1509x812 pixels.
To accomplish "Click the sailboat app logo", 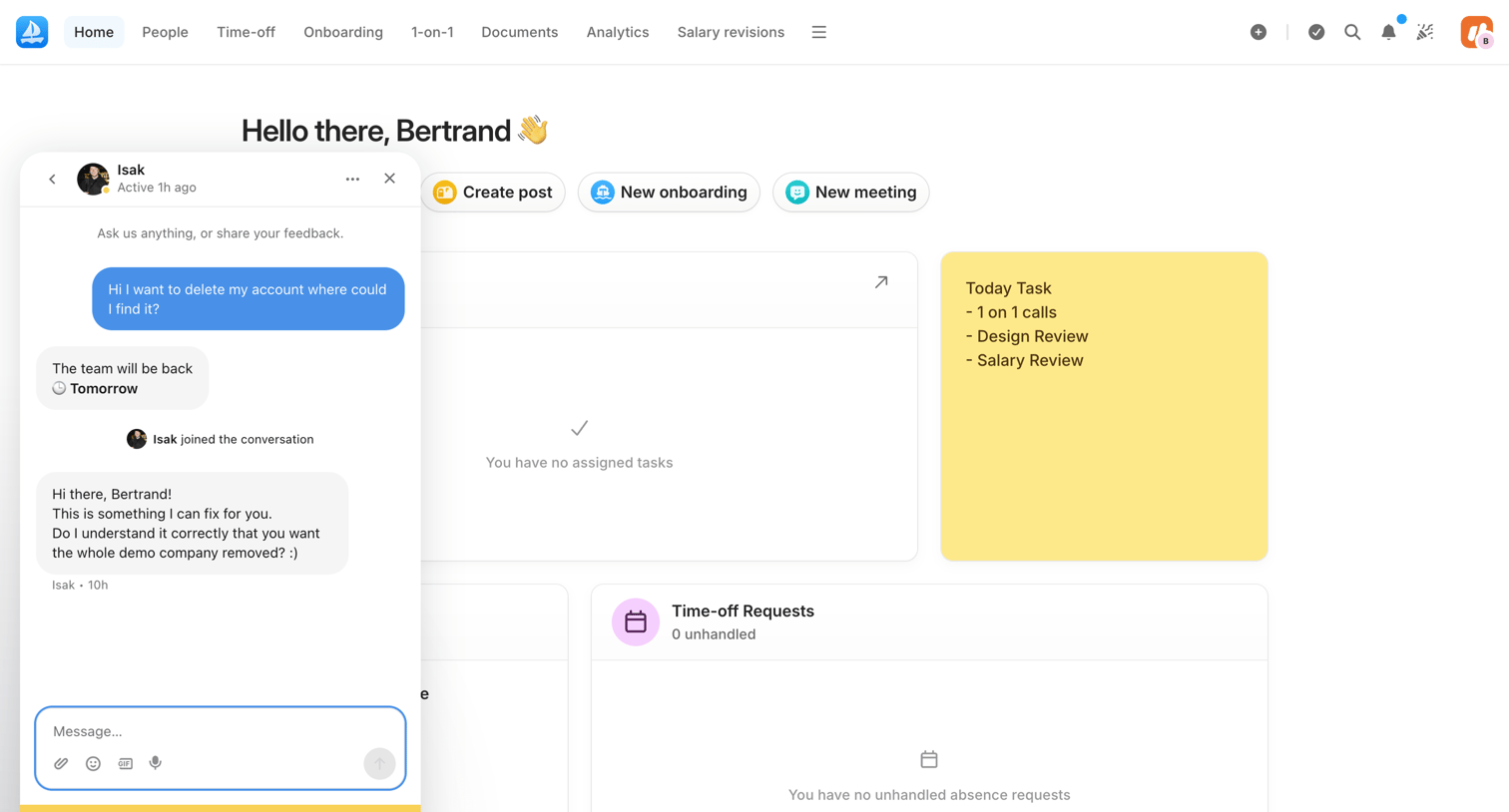I will point(32,32).
